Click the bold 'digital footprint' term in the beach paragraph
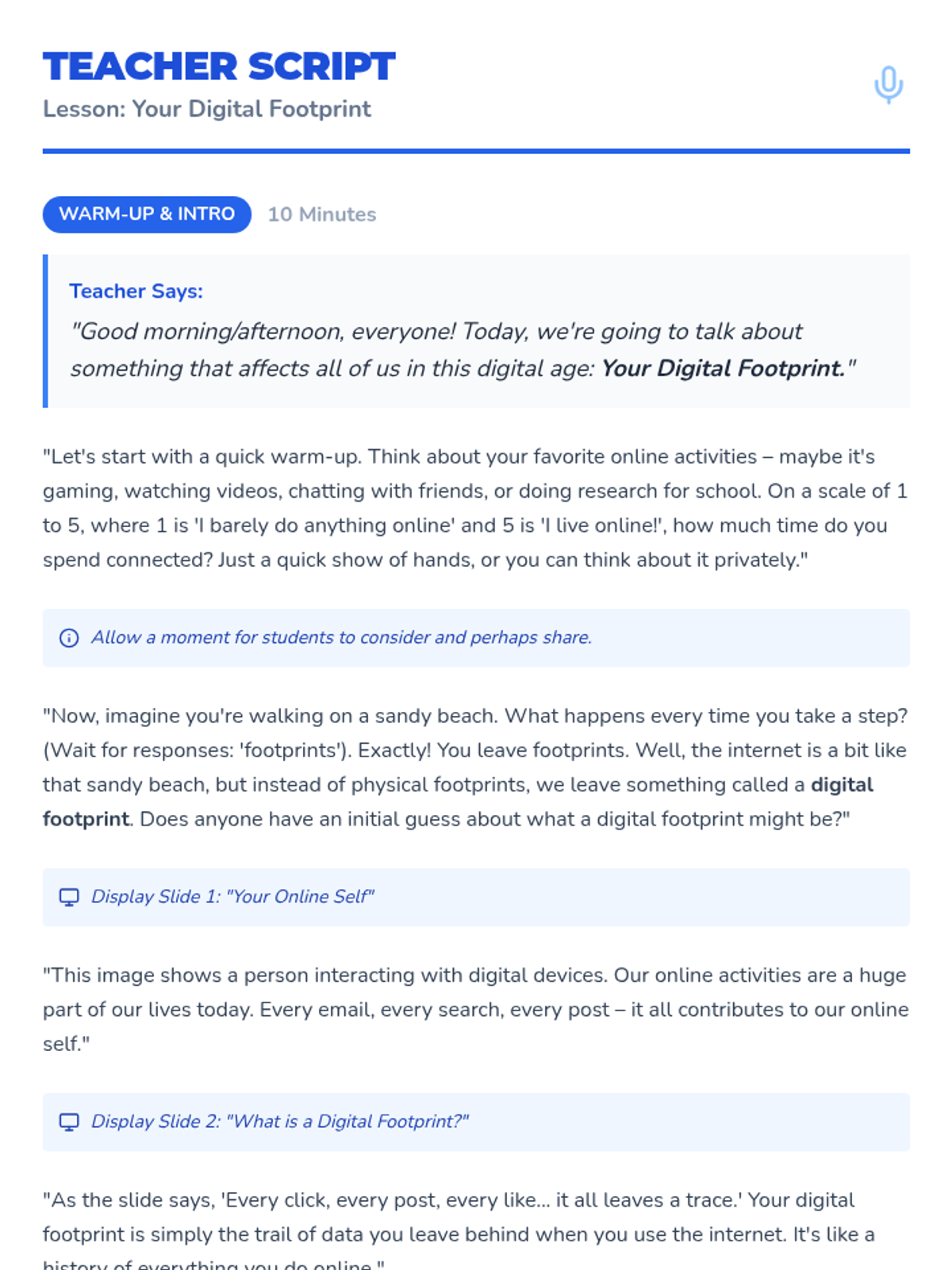The image size is (952, 1270). point(841,785)
